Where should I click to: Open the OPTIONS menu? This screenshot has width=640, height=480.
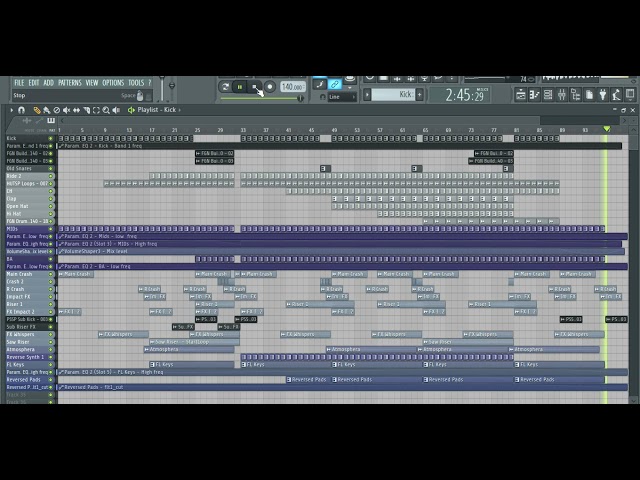(113, 82)
